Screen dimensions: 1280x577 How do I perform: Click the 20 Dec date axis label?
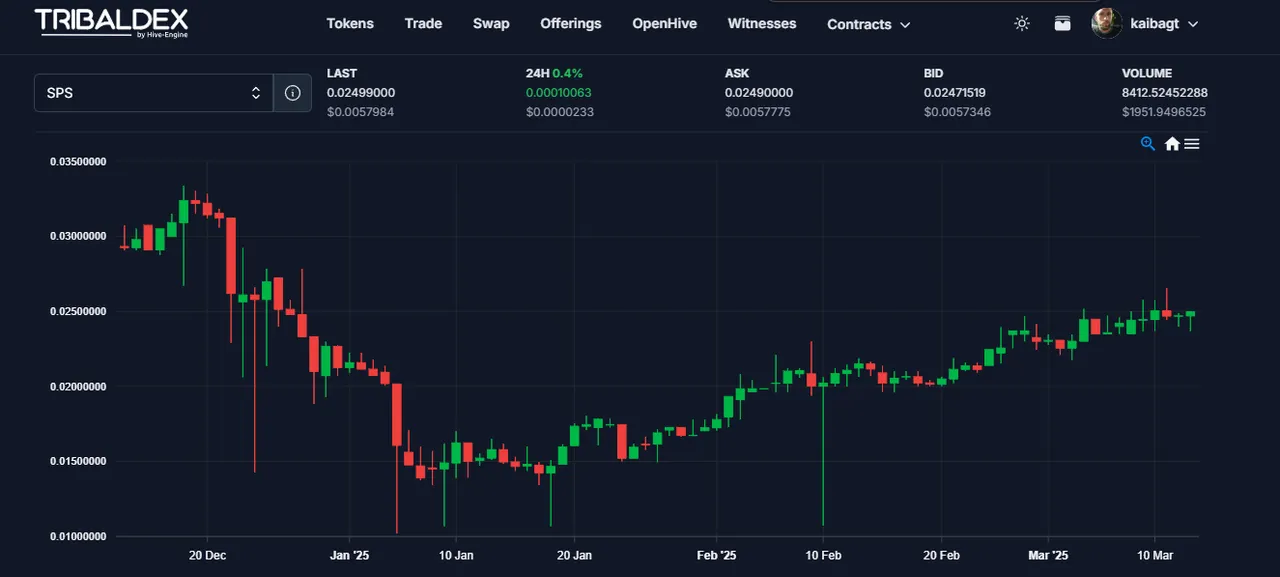coord(207,554)
